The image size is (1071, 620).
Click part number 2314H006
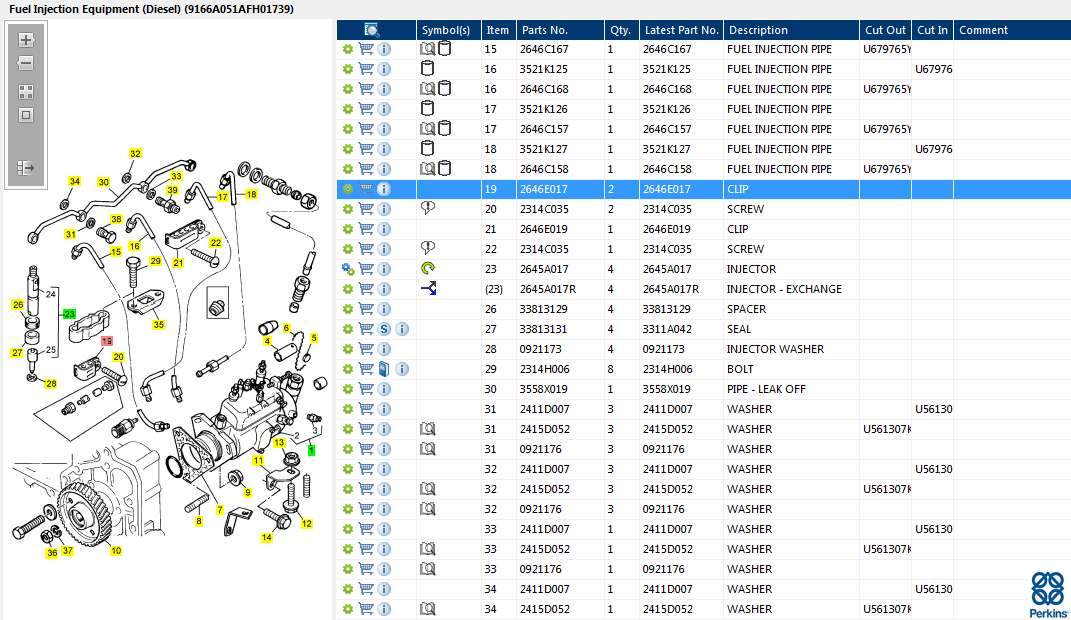544,369
